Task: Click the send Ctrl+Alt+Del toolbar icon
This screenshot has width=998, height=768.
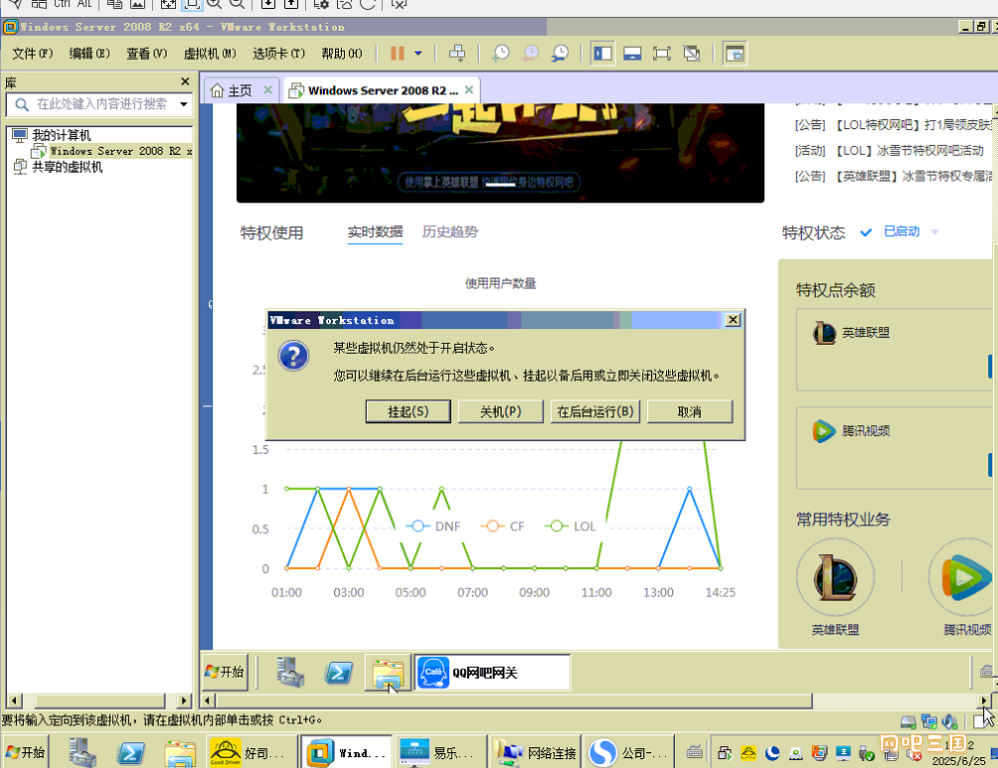Action: click(x=457, y=53)
